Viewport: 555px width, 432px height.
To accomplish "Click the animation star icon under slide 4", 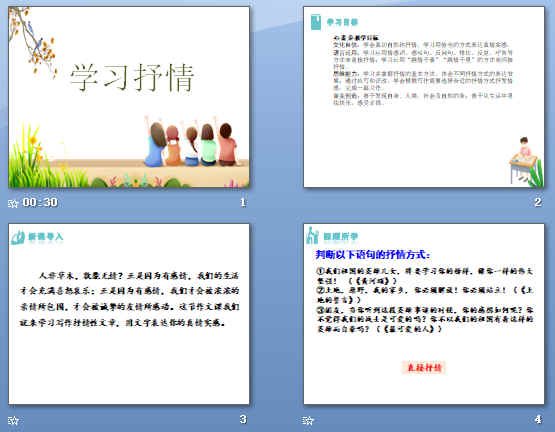I will click(x=308, y=420).
